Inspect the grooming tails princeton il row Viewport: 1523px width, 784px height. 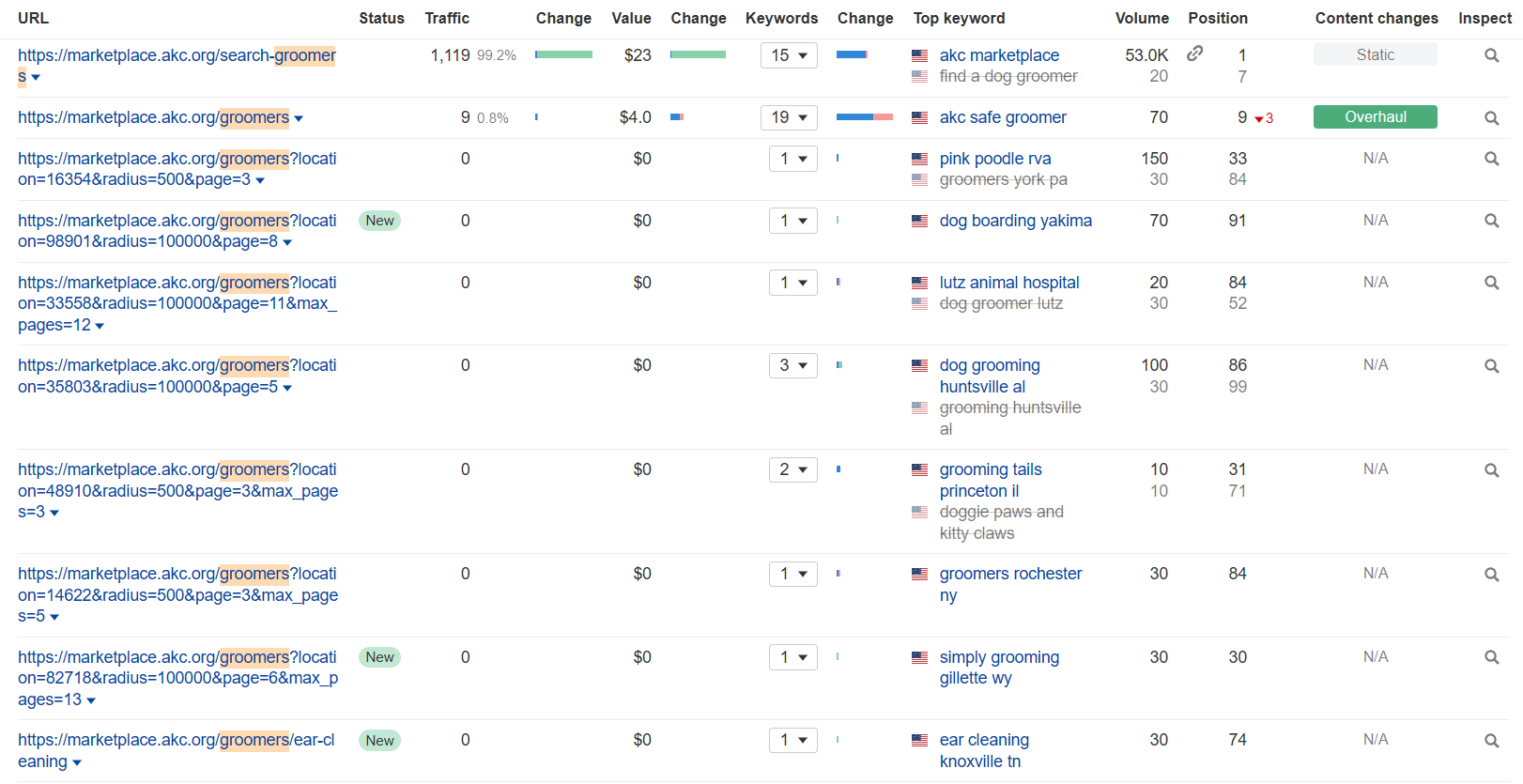tap(1491, 470)
